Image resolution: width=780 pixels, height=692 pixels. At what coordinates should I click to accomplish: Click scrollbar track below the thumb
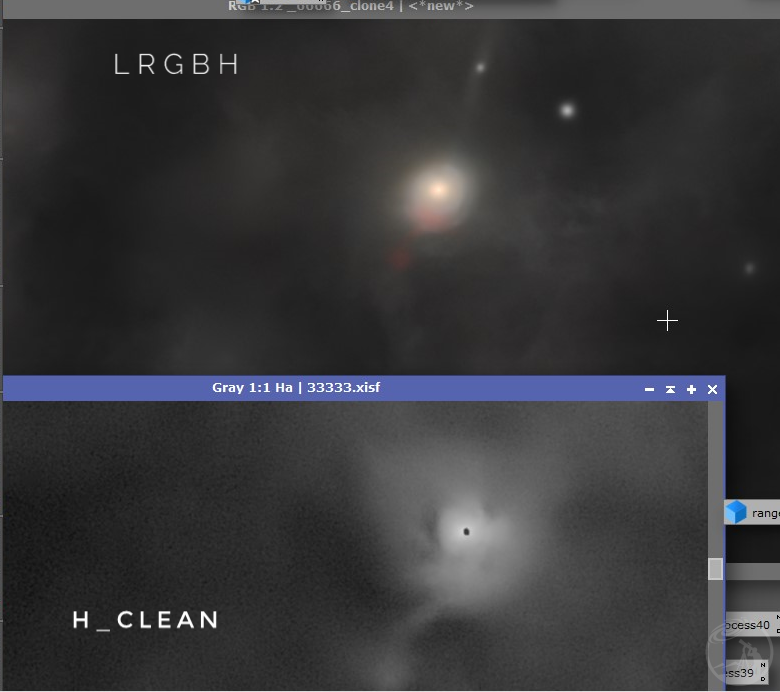coord(715,634)
